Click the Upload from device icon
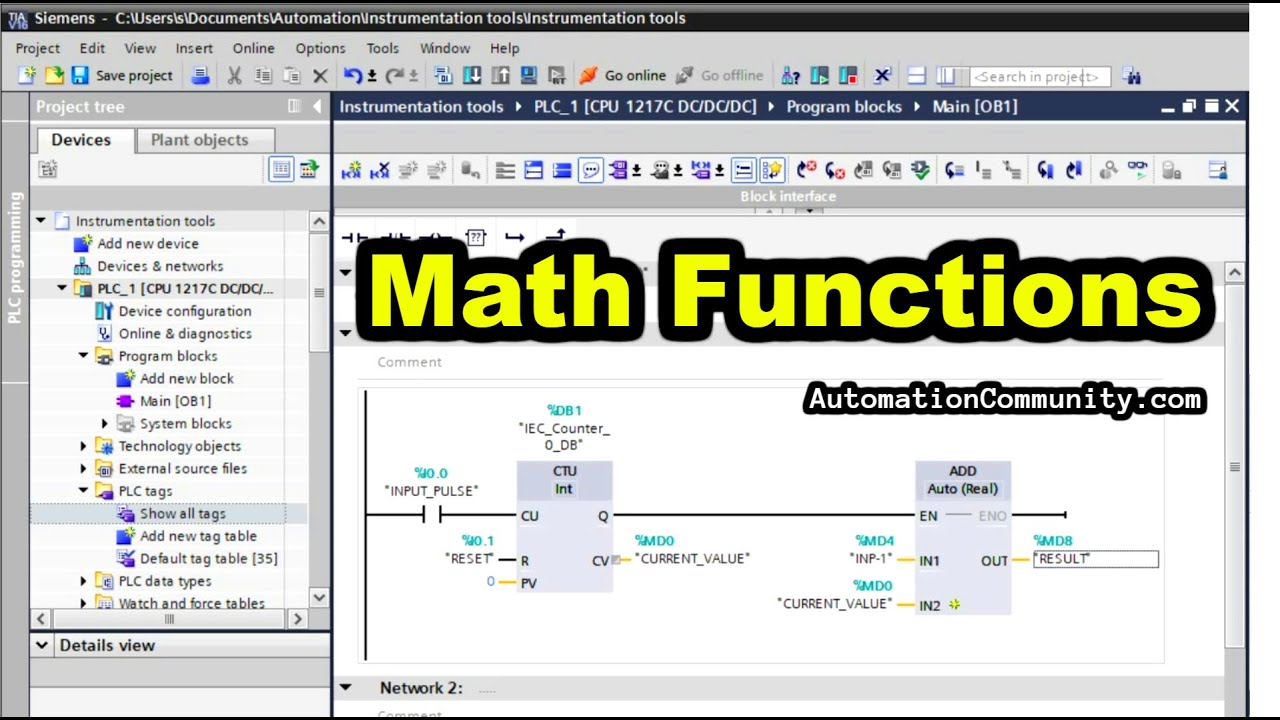 500,75
